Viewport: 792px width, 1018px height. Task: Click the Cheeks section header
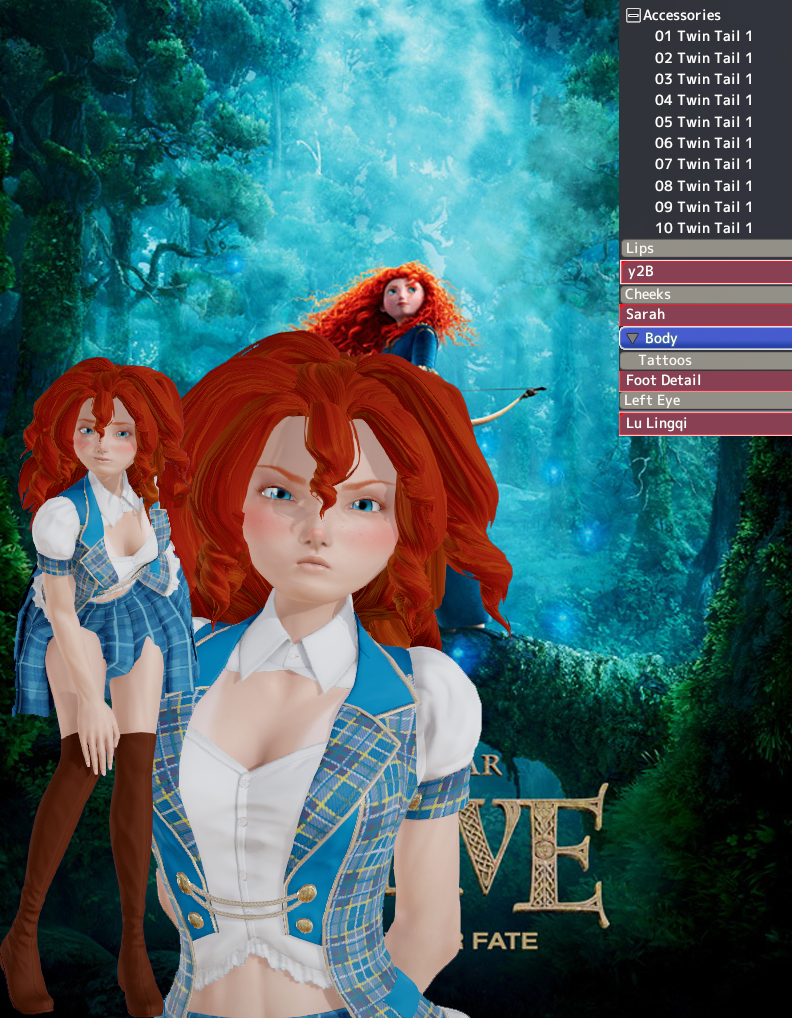[x=706, y=294]
